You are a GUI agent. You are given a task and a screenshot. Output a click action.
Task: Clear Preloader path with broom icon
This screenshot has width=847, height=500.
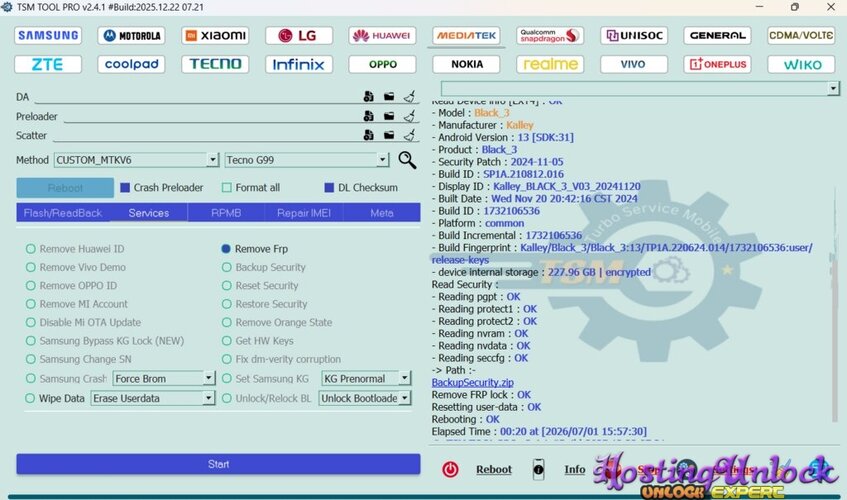[x=409, y=116]
